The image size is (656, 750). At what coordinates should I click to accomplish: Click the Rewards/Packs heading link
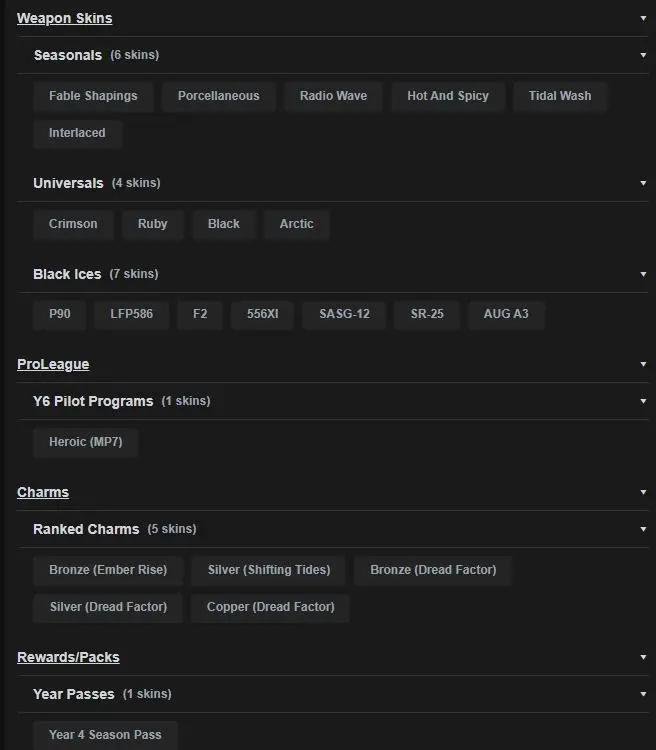point(68,657)
